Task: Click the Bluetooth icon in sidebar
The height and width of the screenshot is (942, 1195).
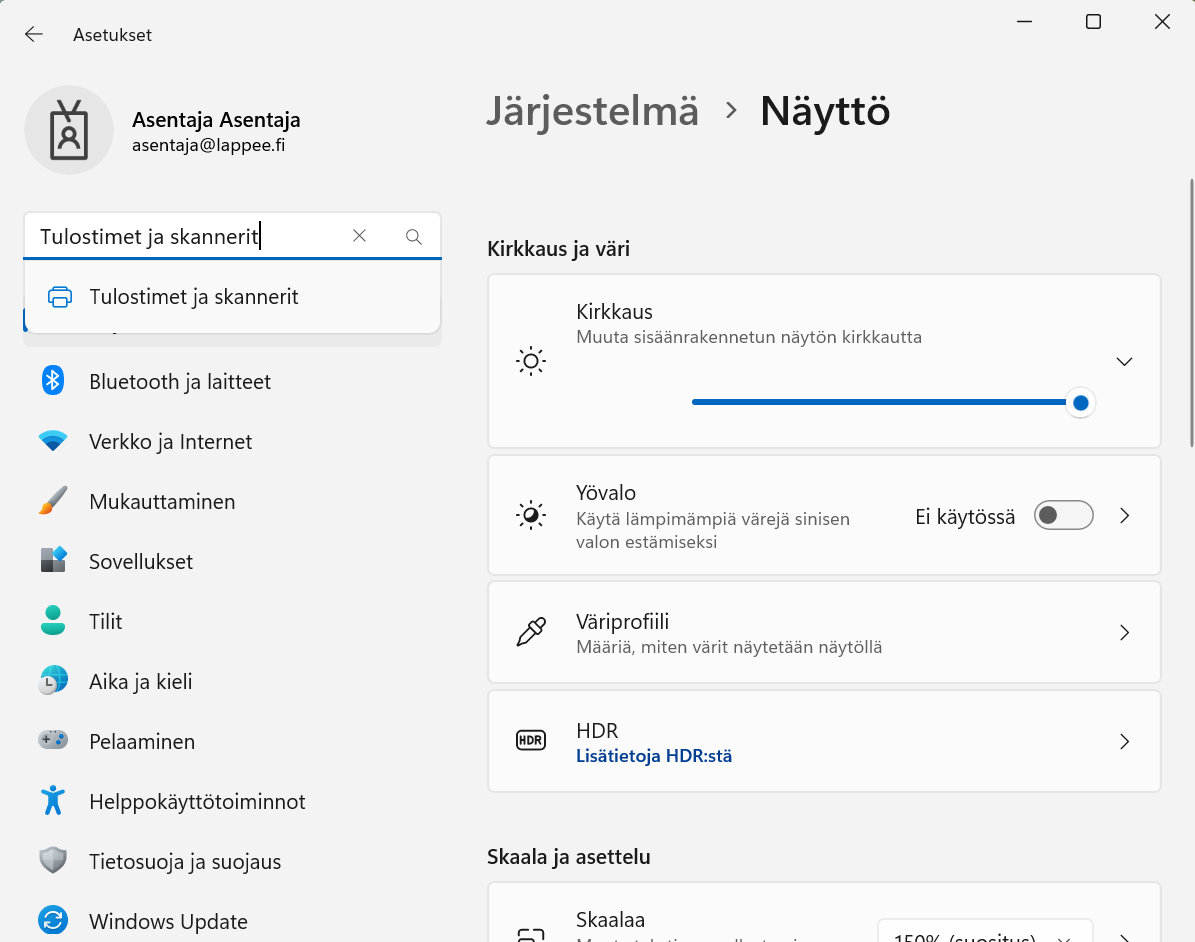Action: [53, 380]
